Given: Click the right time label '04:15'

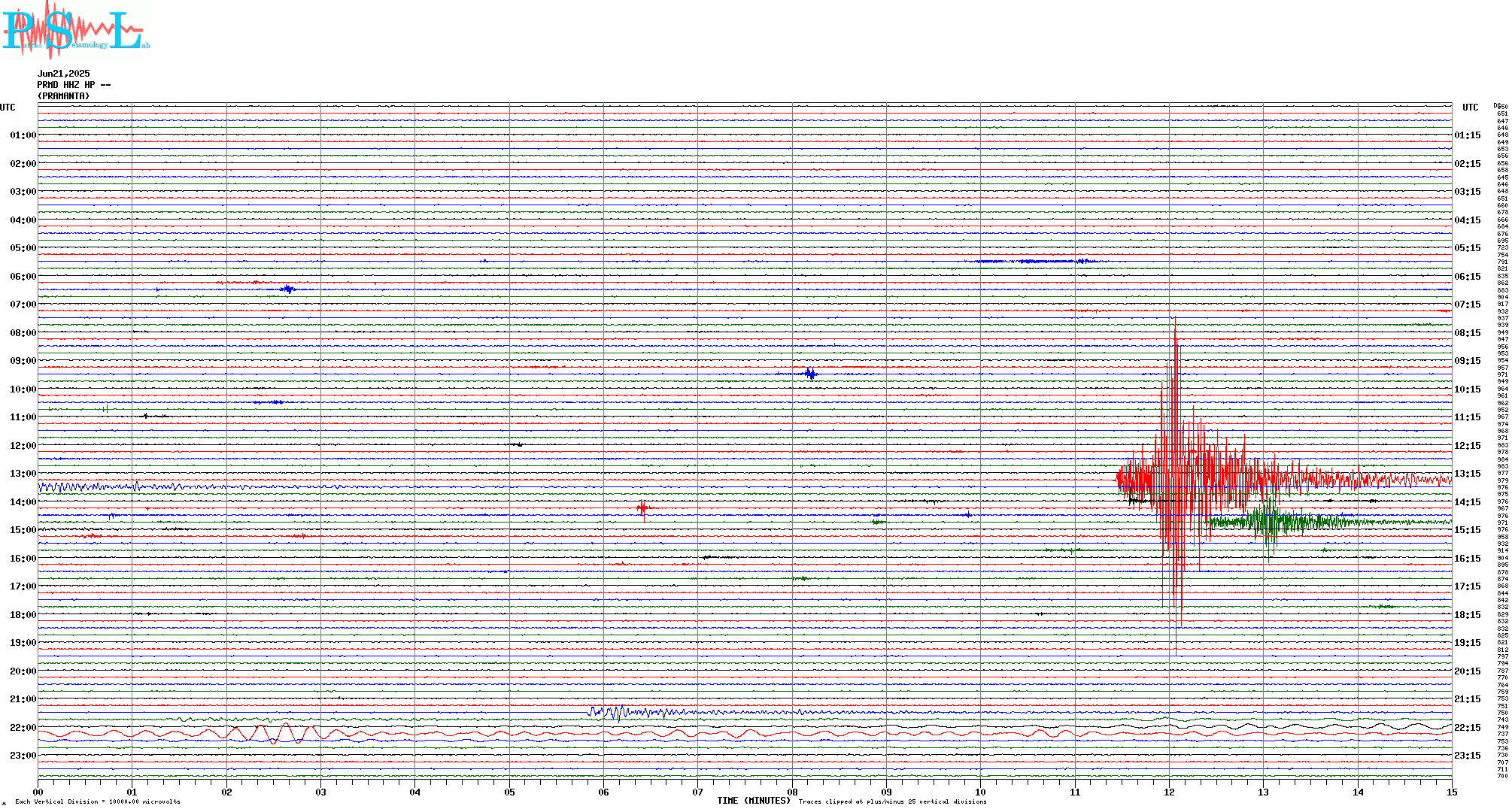Looking at the screenshot, I should click(x=1468, y=220).
